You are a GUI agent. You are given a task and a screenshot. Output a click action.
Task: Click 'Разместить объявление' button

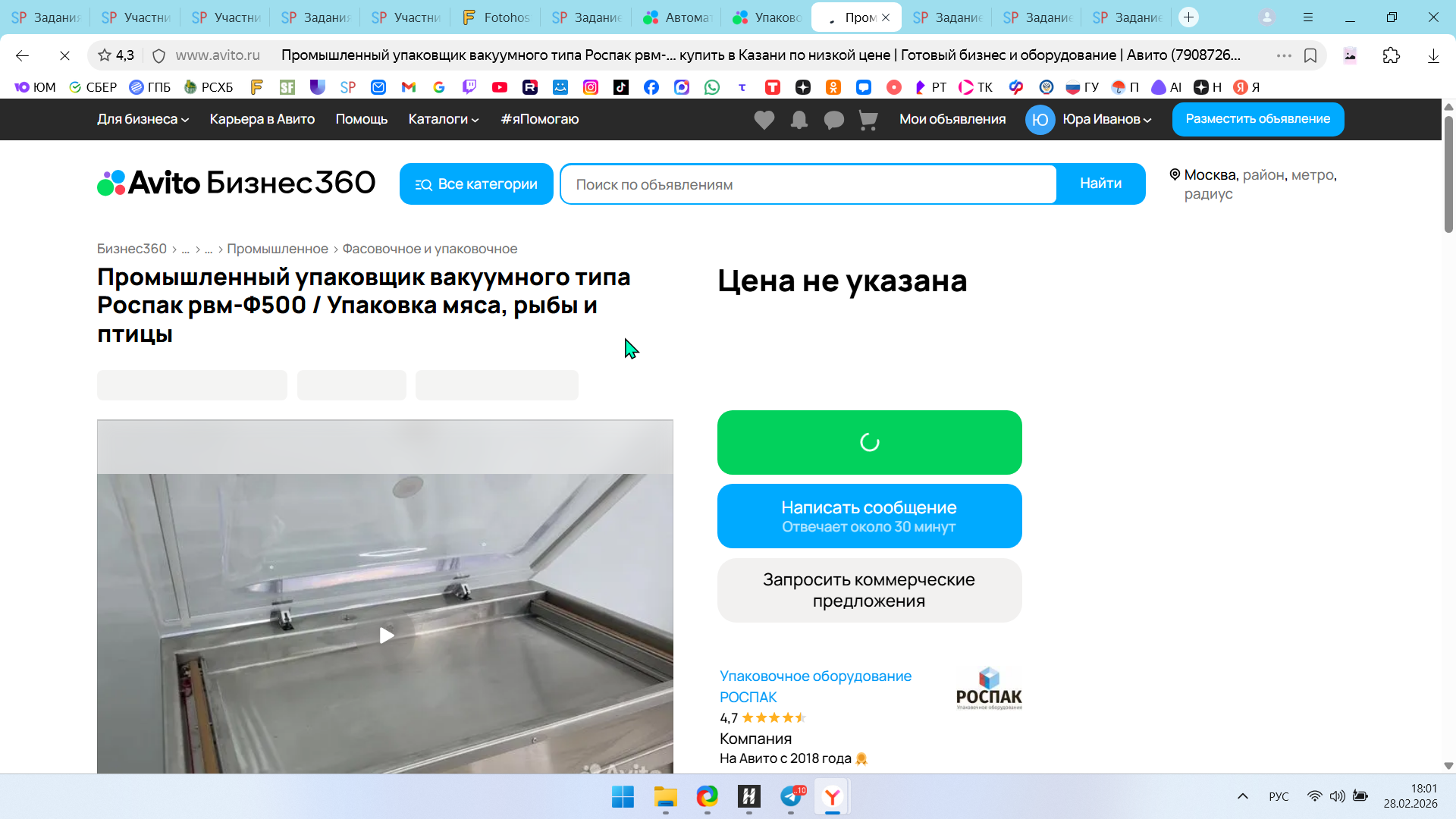tap(1257, 119)
